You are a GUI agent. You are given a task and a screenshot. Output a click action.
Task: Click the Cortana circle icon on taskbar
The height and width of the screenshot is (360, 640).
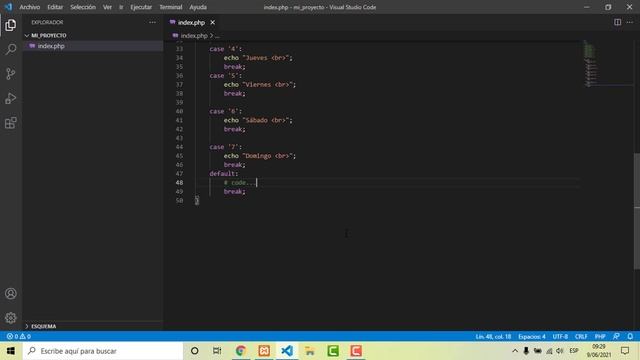coord(195,351)
